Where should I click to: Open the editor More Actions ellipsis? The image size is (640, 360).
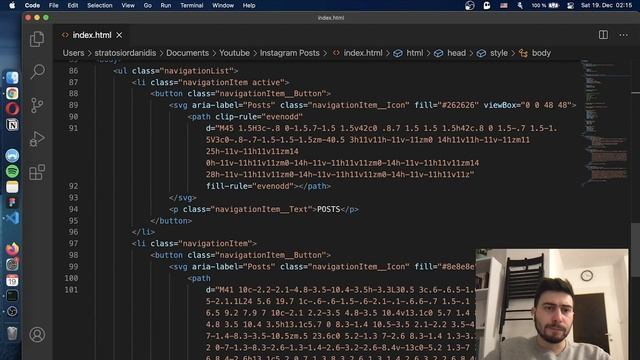[x=623, y=35]
